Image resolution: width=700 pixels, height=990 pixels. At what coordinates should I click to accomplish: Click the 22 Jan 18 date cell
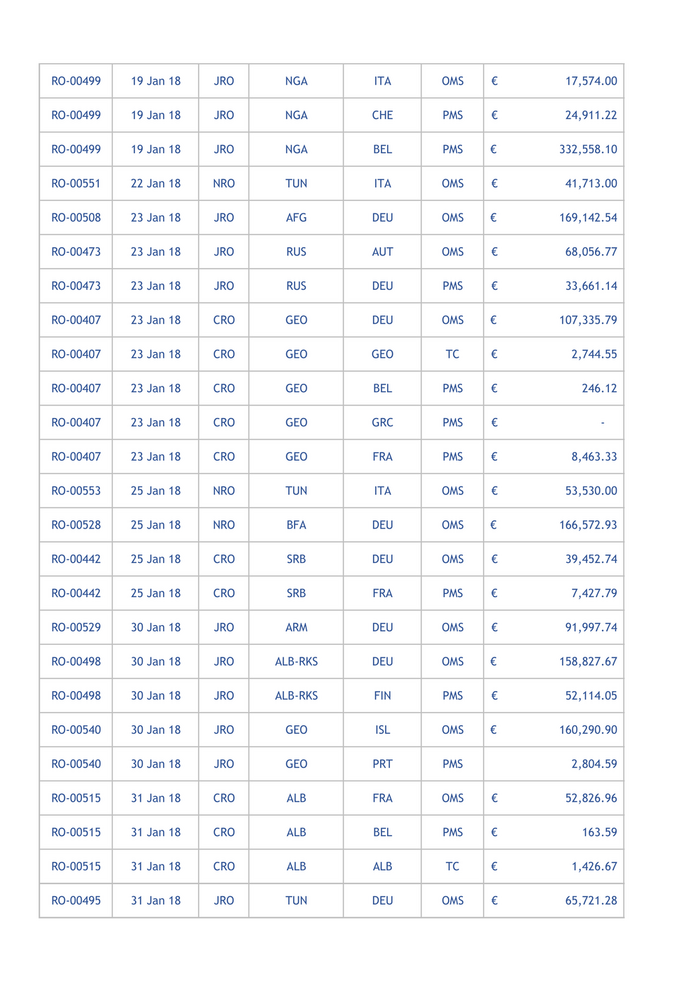tap(156, 183)
